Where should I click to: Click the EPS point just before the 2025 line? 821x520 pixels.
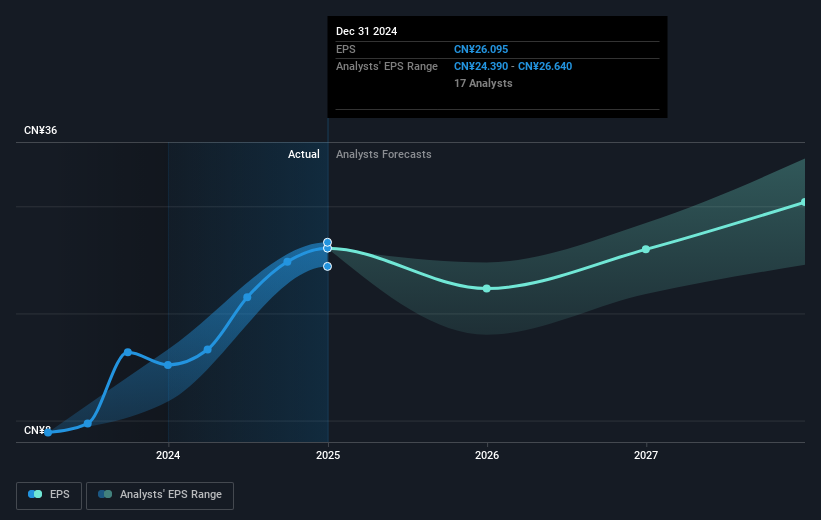coord(287,262)
